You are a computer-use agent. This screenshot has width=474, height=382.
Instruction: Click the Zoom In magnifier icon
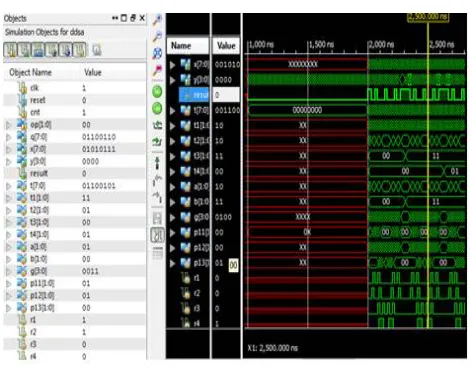157,20
